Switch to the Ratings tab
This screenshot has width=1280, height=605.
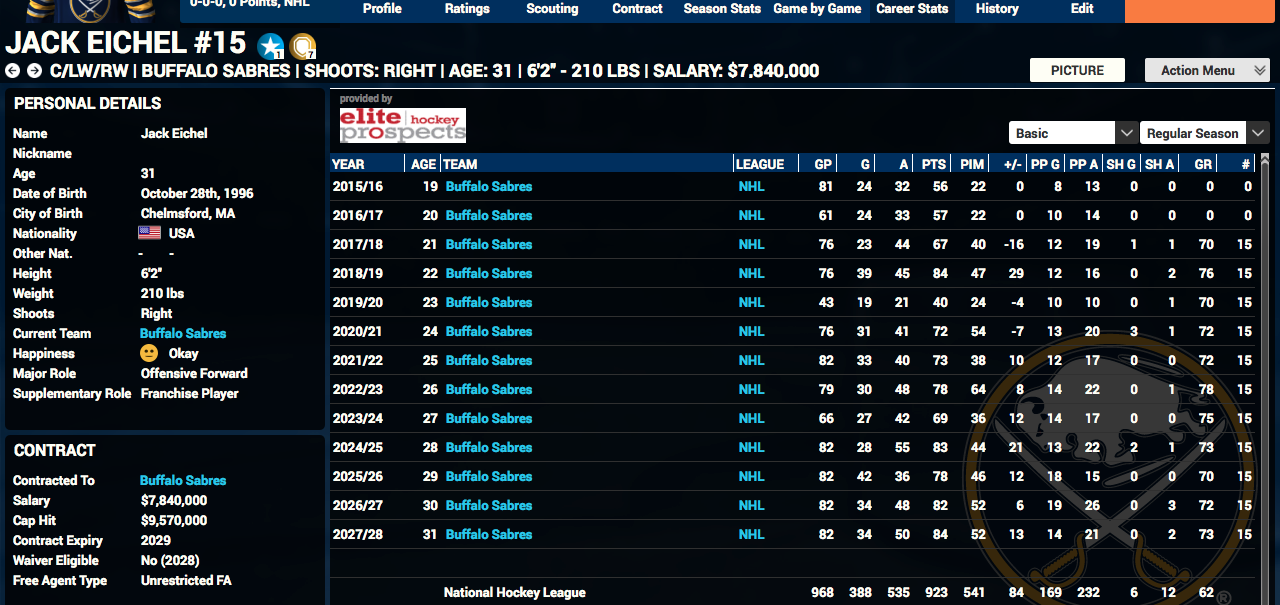(467, 9)
